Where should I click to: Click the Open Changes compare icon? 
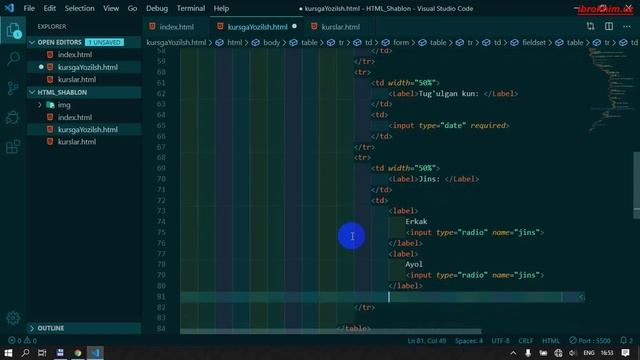point(590,27)
